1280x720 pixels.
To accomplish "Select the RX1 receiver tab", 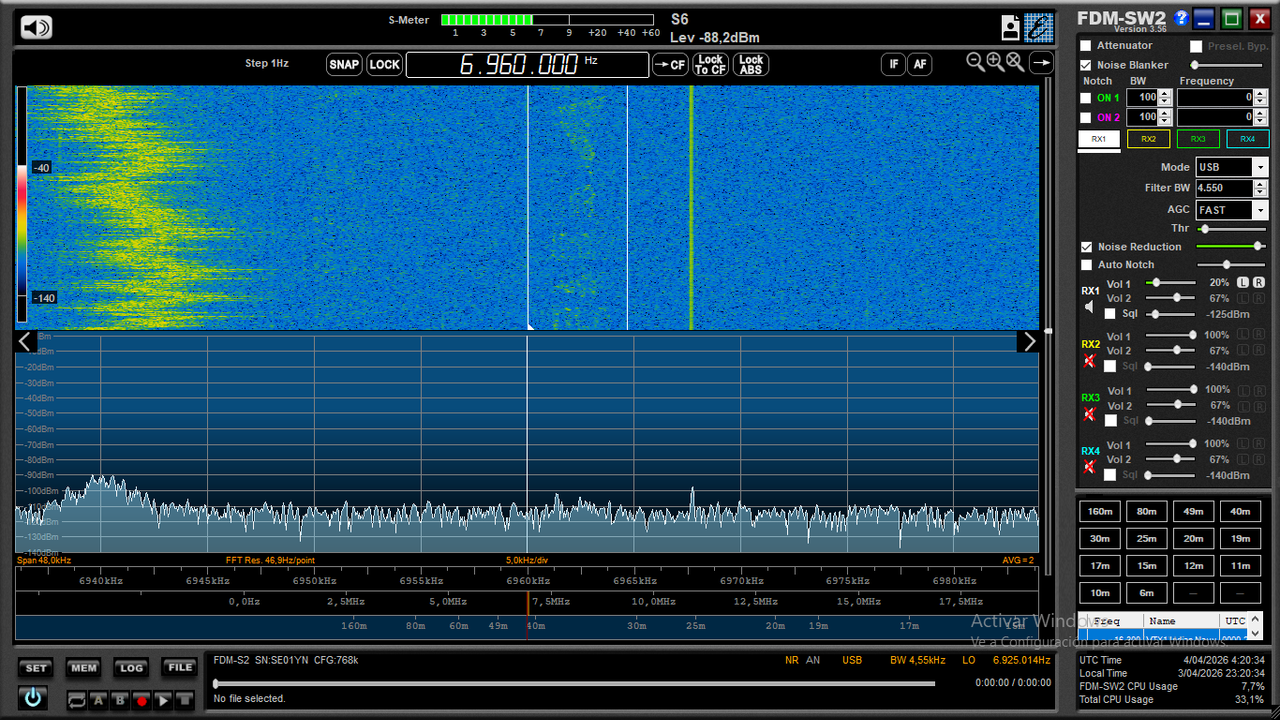I will pos(1098,139).
